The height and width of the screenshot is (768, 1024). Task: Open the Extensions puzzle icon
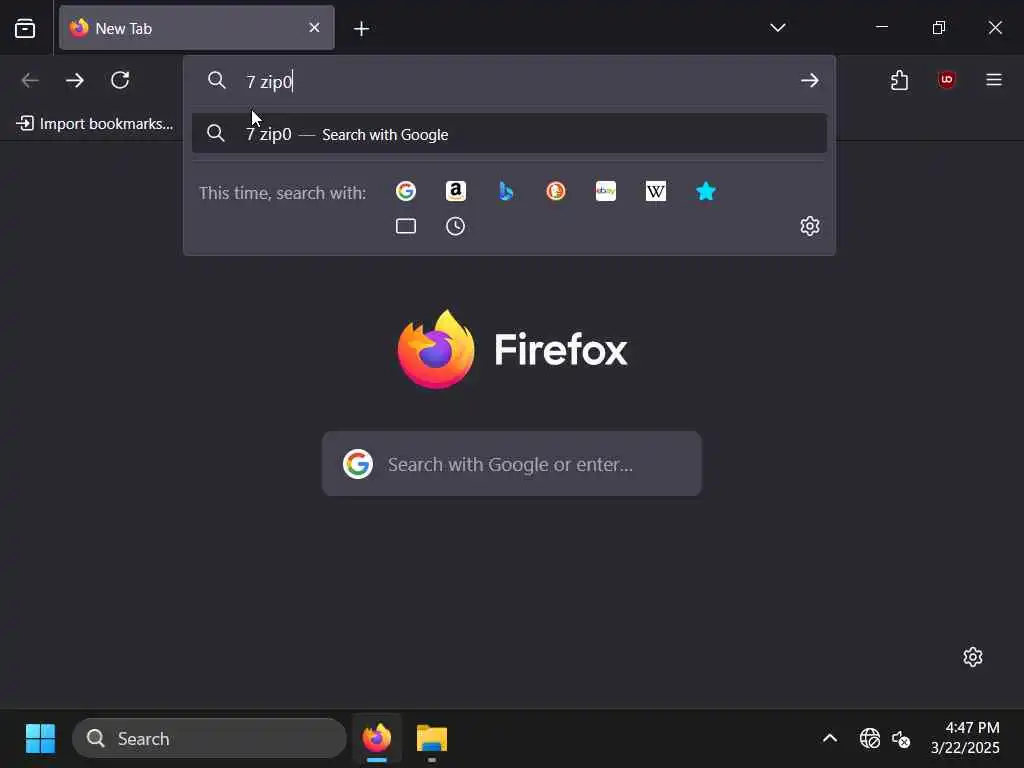[x=899, y=80]
